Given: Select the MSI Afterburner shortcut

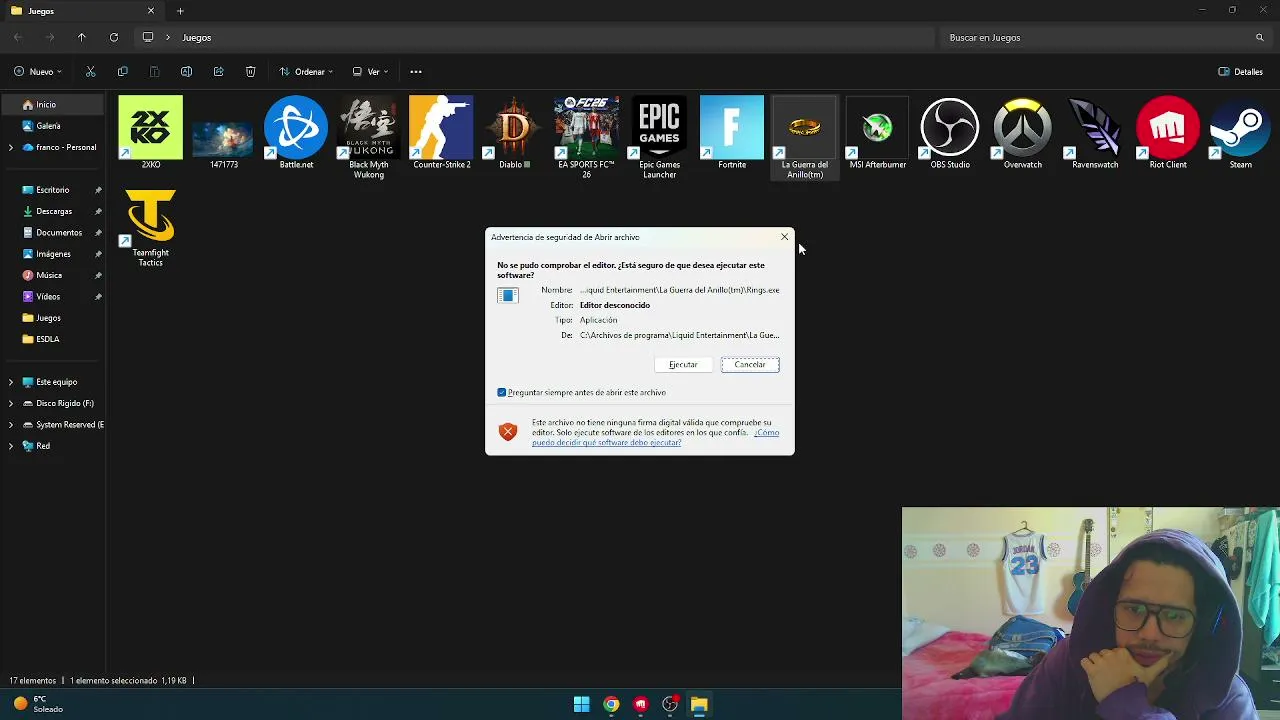Looking at the screenshot, I should click(x=877, y=132).
